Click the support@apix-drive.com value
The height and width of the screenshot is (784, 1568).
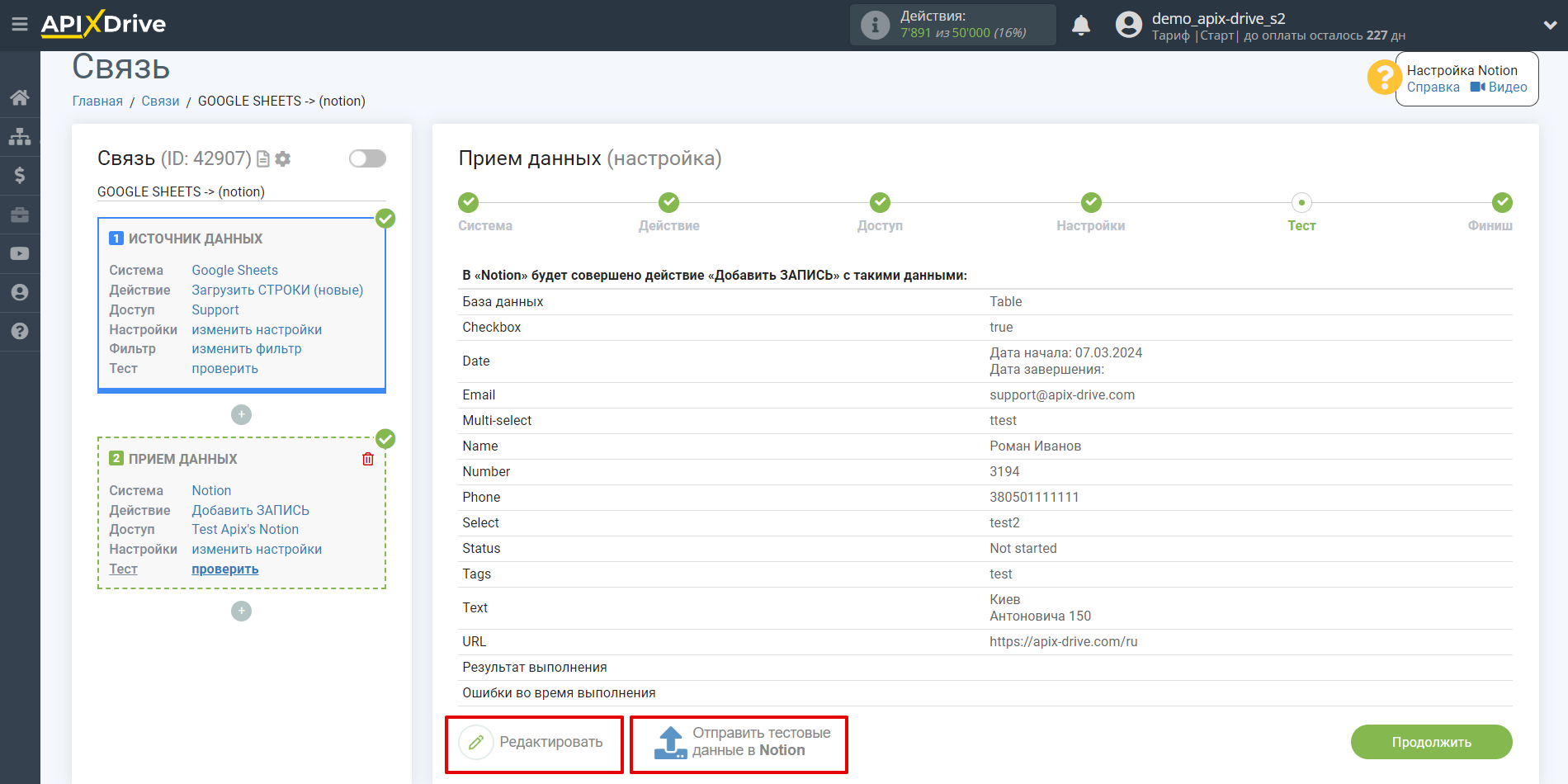pyautogui.click(x=1062, y=395)
